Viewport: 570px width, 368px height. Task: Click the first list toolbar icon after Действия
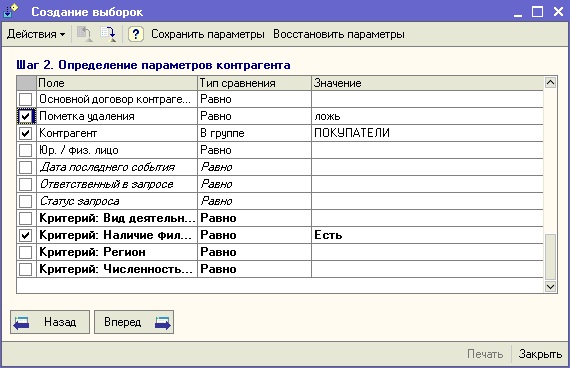[84, 34]
